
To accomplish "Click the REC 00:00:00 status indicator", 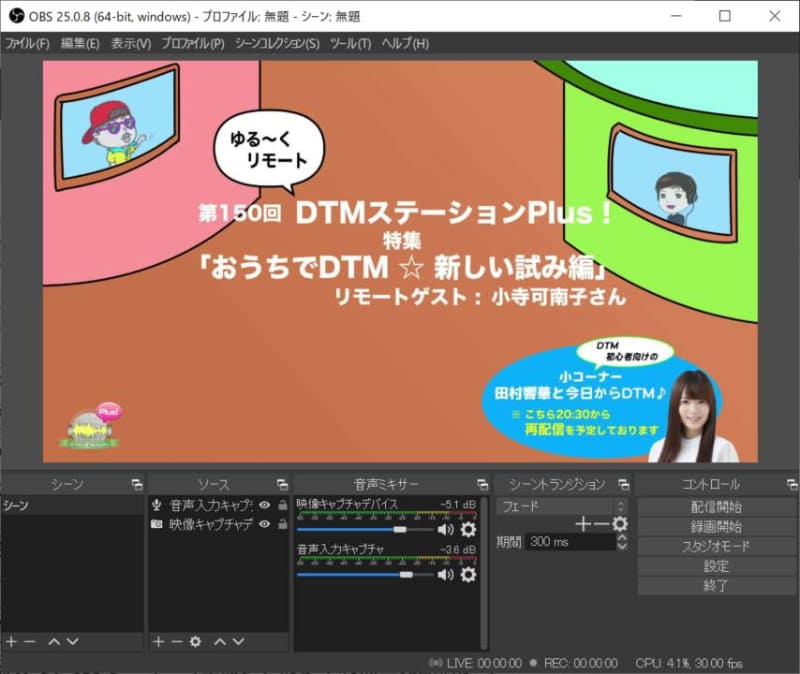I will tap(573, 663).
